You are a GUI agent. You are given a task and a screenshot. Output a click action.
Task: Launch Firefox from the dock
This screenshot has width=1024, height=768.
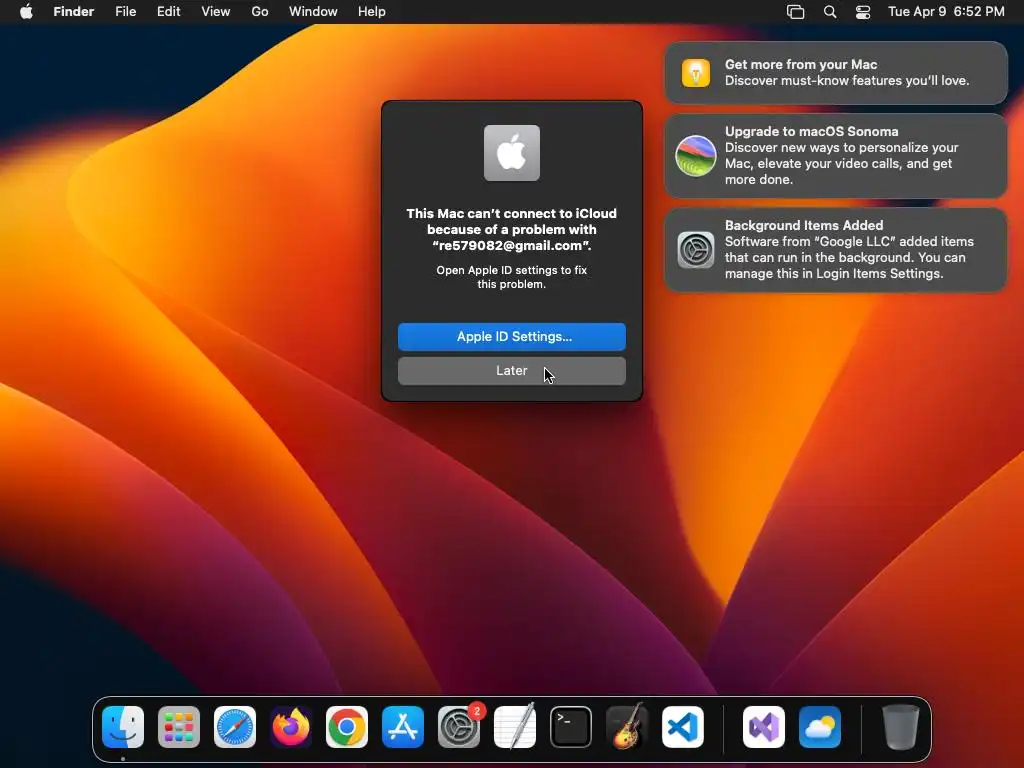coord(291,726)
